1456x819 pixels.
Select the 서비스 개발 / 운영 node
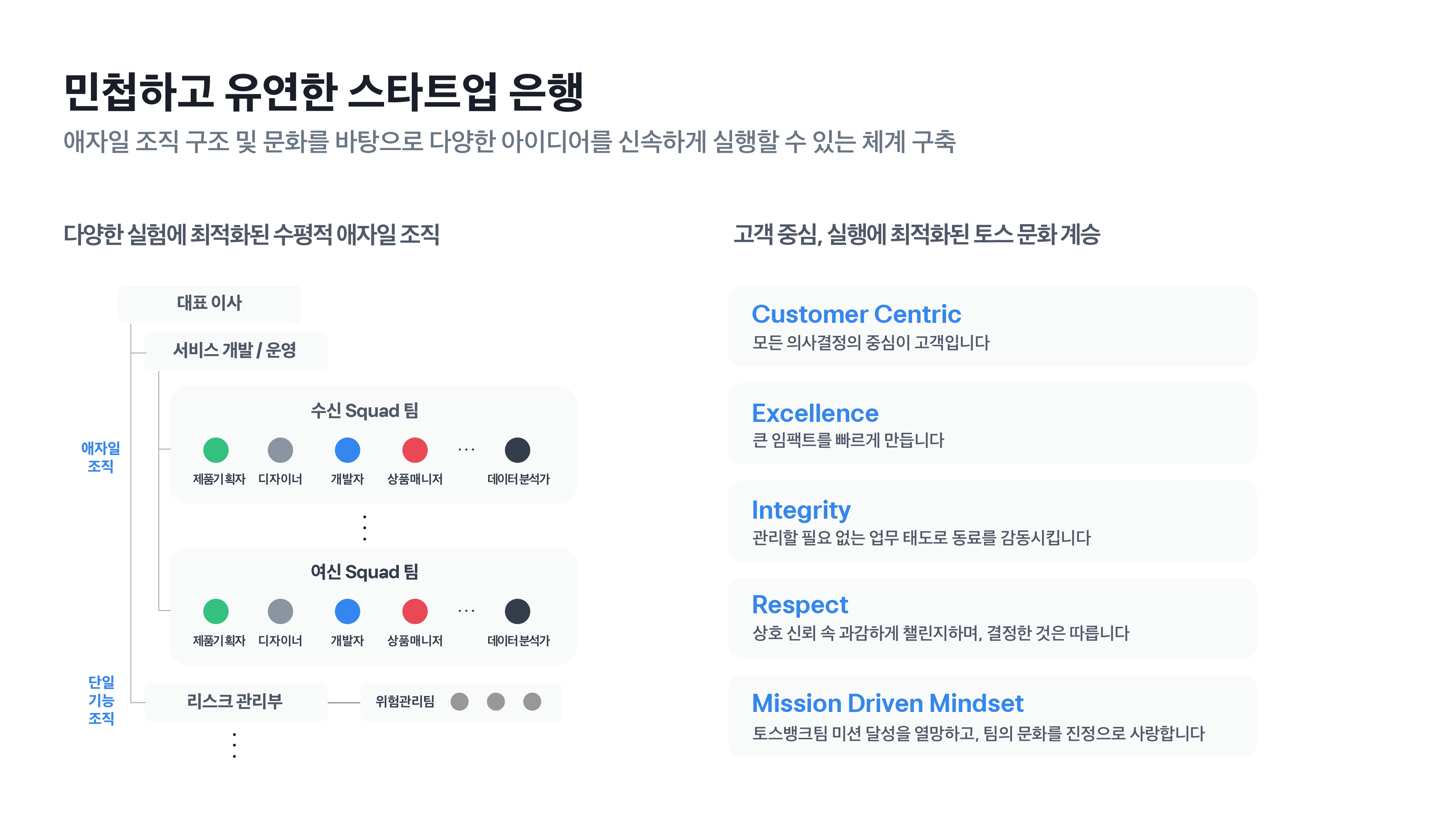(x=236, y=351)
